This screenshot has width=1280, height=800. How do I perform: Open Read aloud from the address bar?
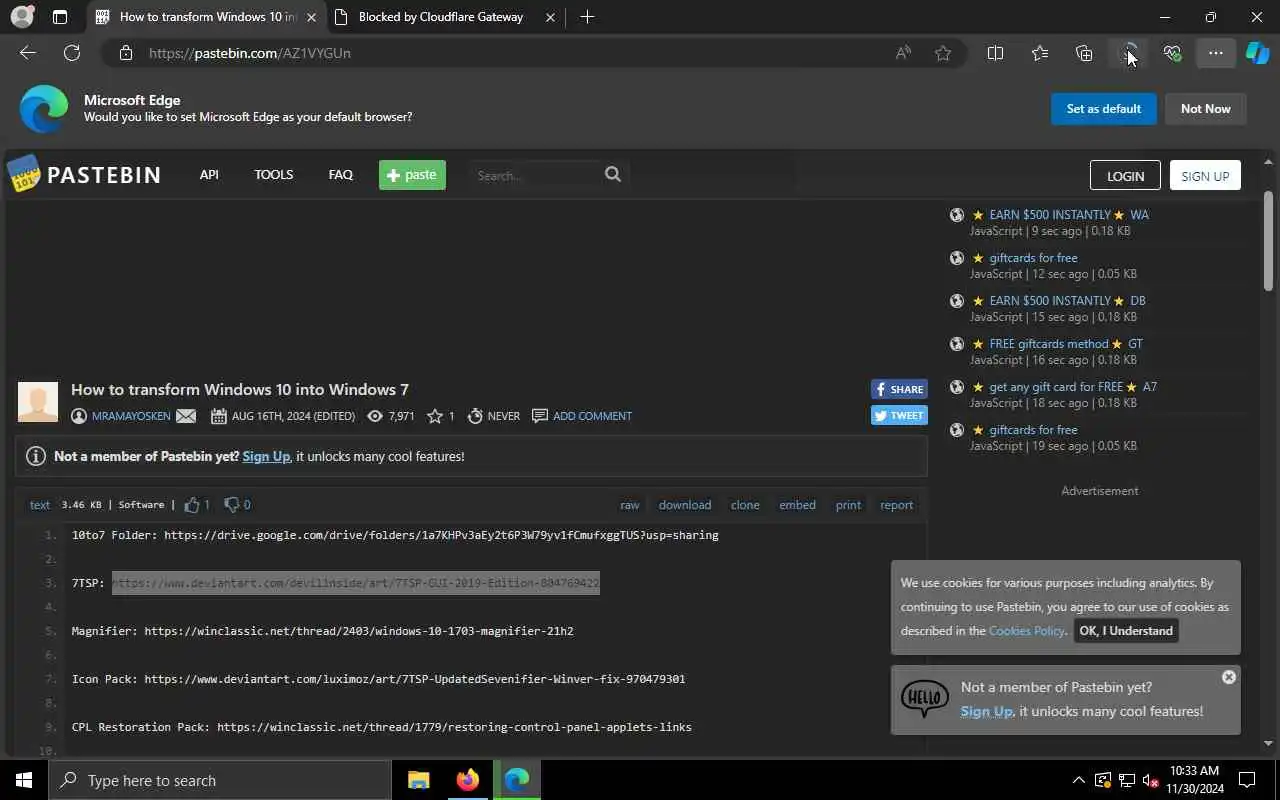tap(903, 53)
